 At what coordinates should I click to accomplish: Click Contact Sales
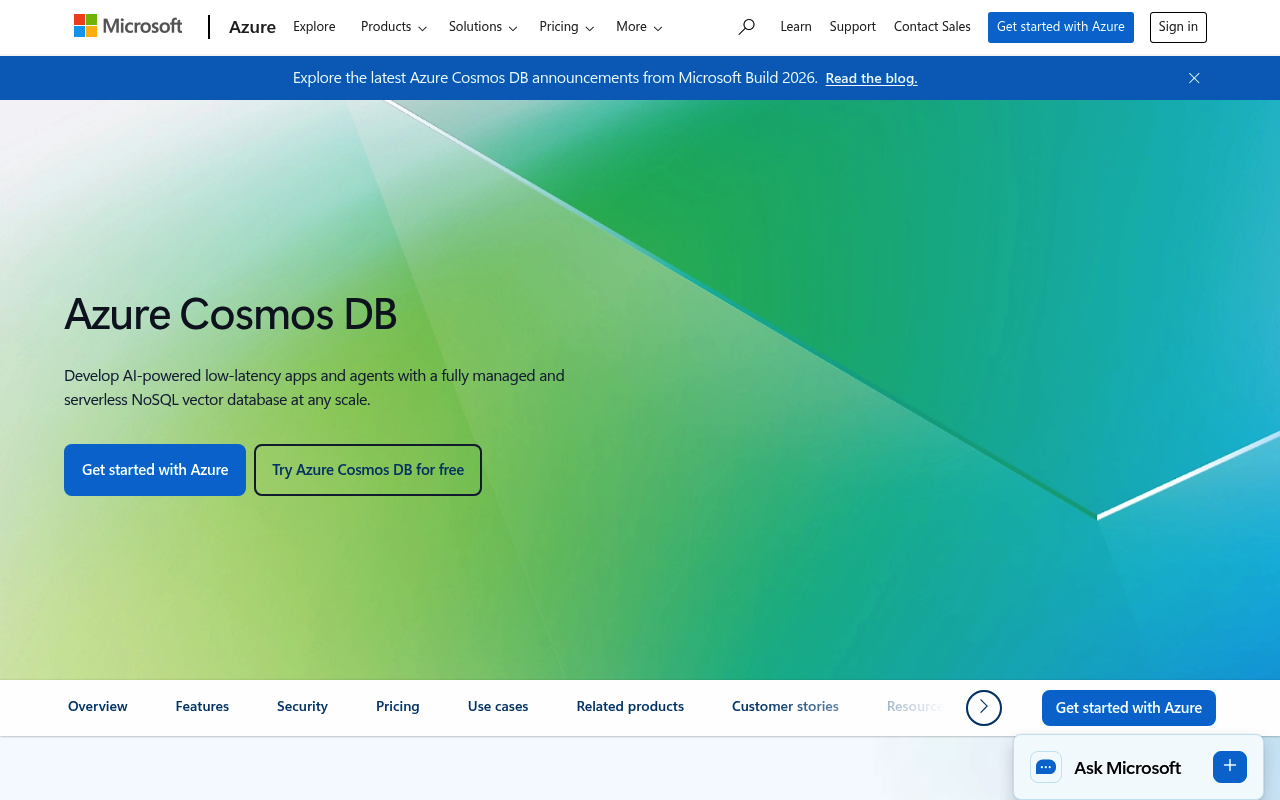(x=932, y=27)
